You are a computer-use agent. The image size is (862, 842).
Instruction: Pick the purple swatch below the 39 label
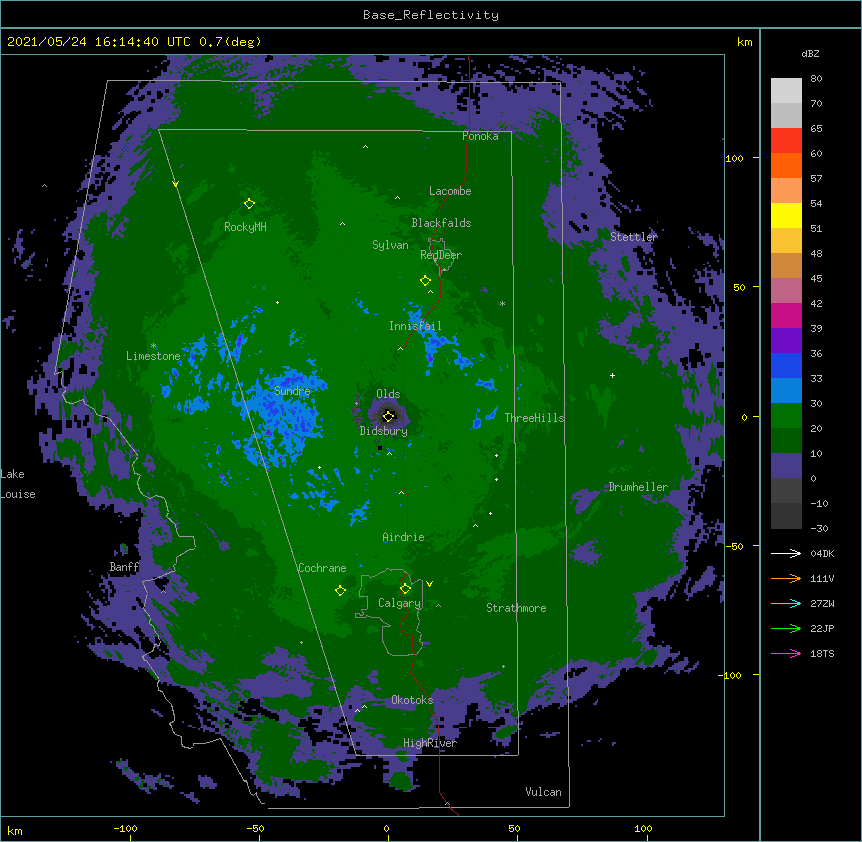[786, 340]
